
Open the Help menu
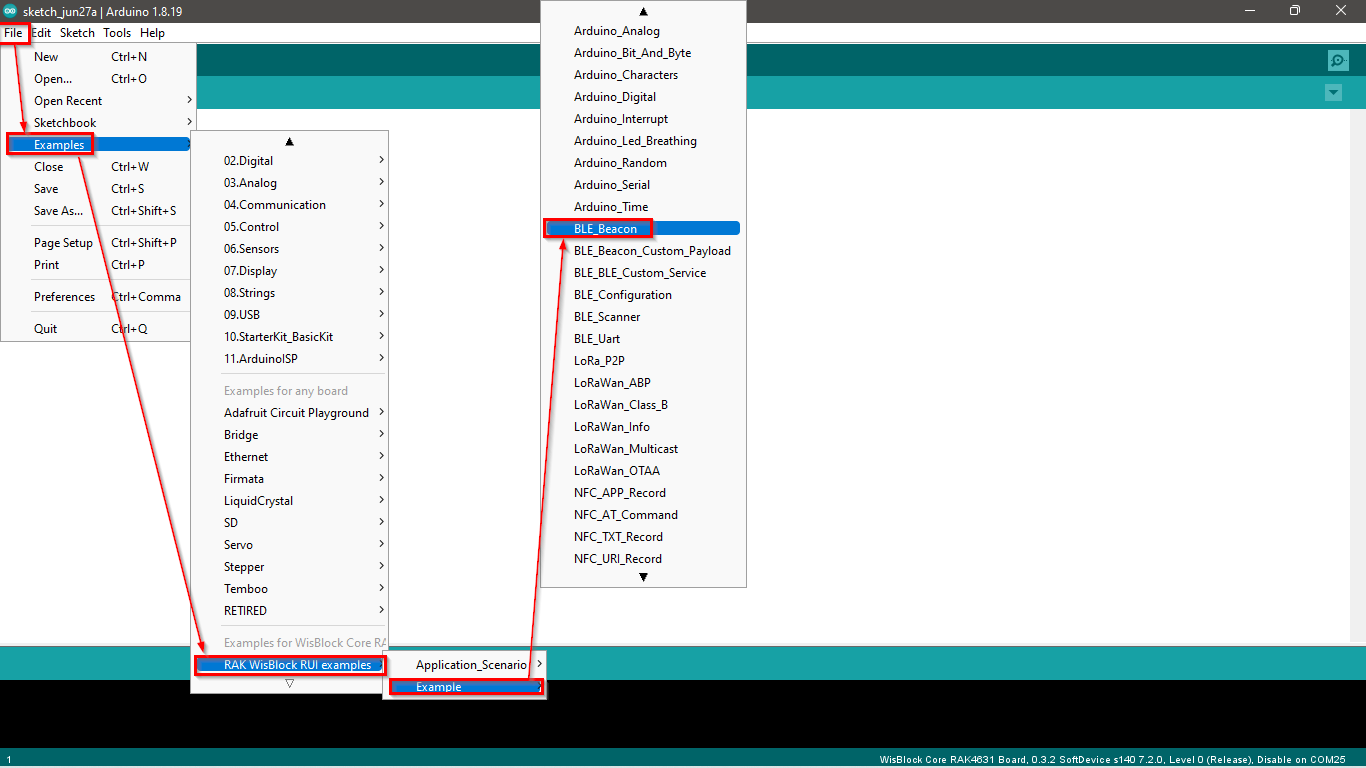(152, 33)
